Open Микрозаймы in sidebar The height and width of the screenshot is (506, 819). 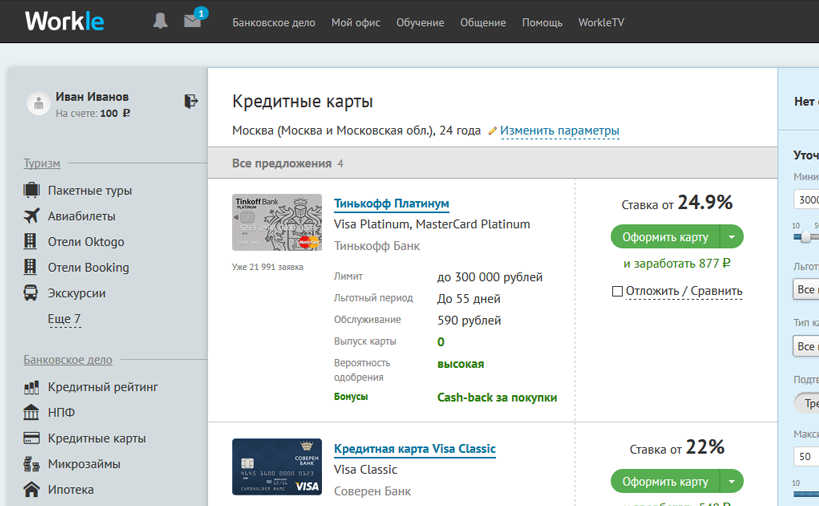(84, 464)
